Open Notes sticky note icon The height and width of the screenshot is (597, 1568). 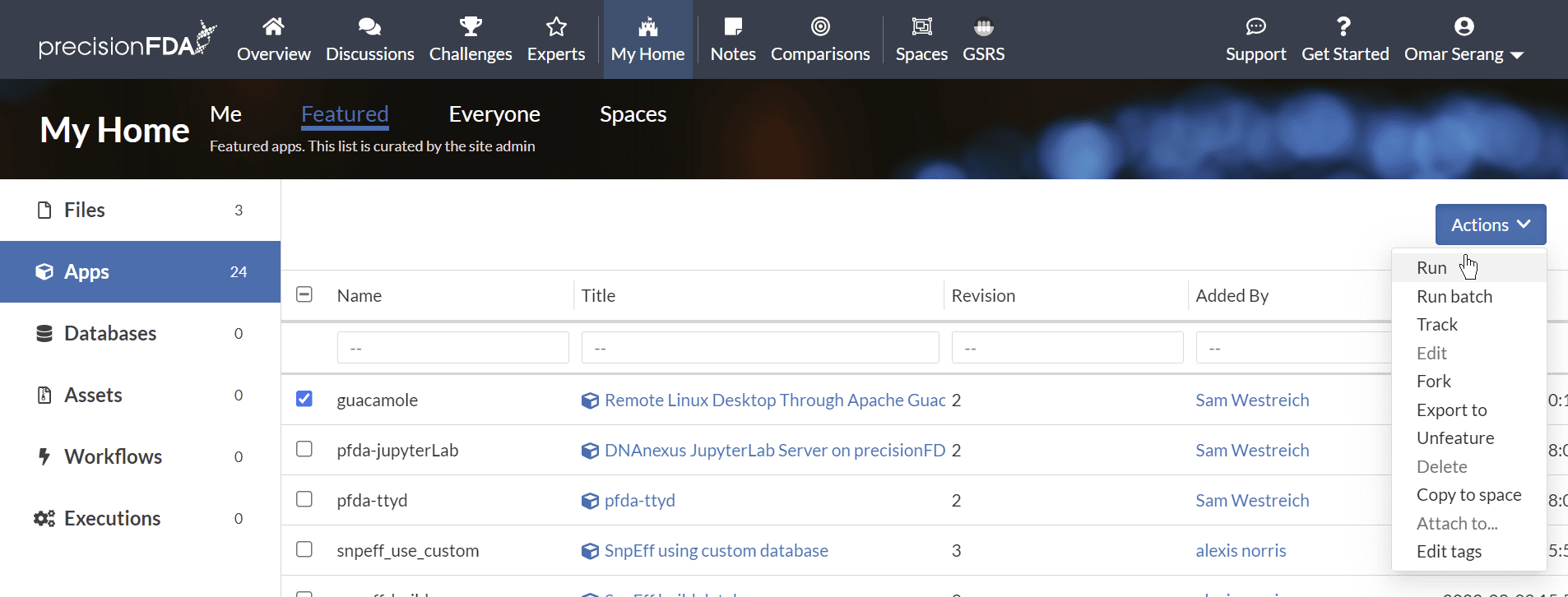click(732, 27)
